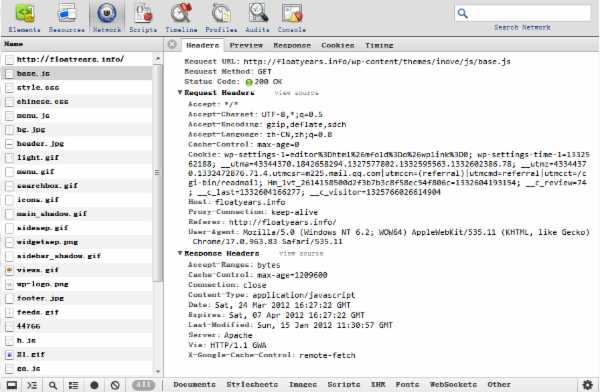Filter by Images

click(x=303, y=384)
